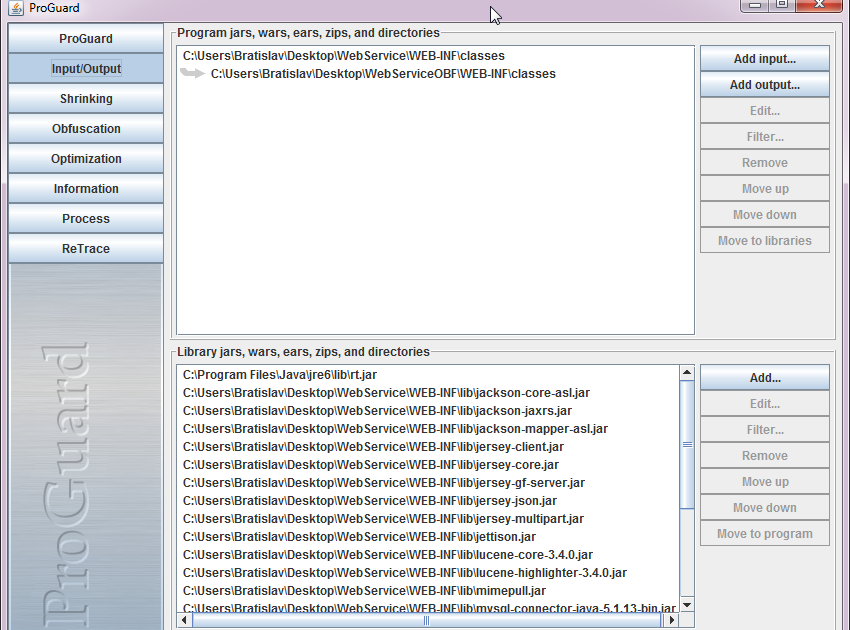Image resolution: width=850 pixels, height=630 pixels.
Task: Click the Add output... button
Action: click(764, 85)
